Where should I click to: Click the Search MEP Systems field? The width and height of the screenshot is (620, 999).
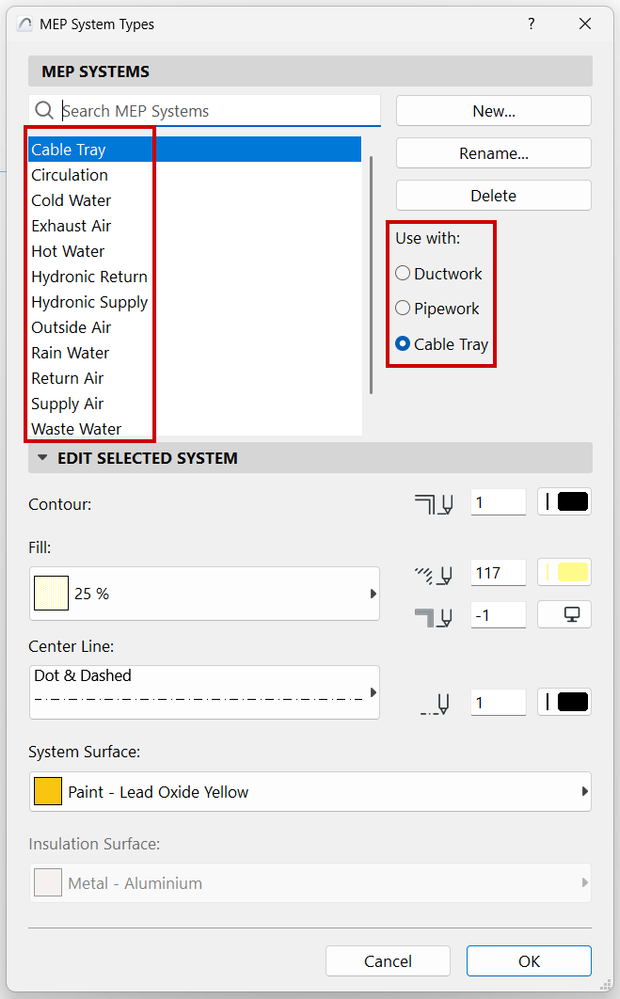218,111
